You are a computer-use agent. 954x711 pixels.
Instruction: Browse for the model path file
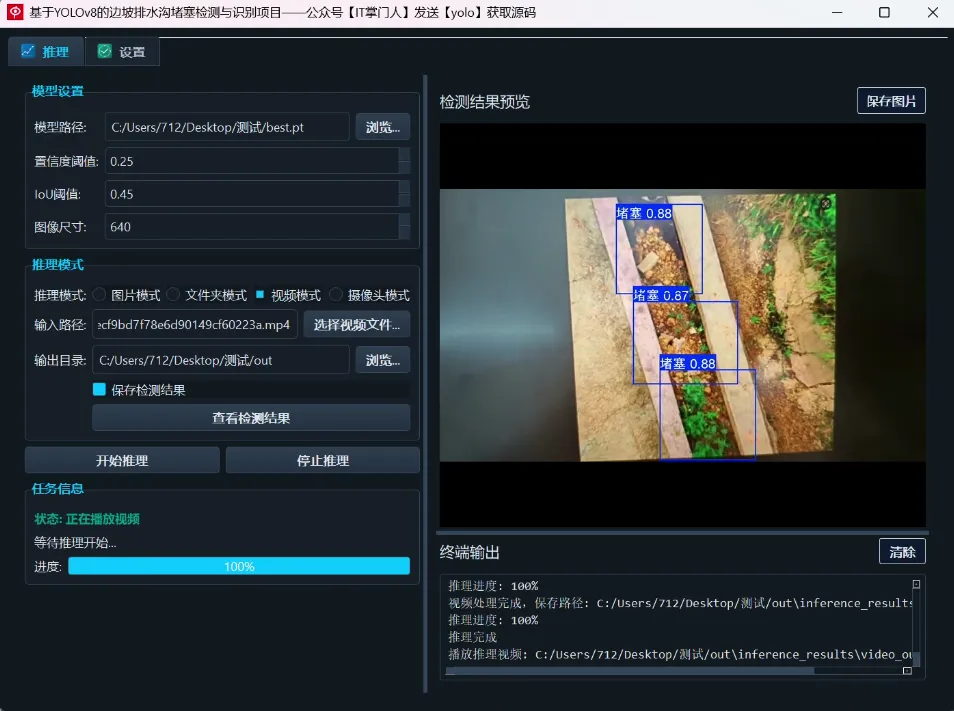tap(383, 127)
